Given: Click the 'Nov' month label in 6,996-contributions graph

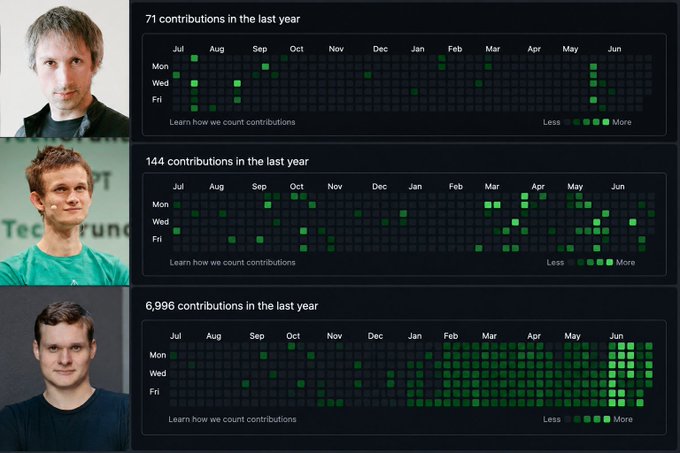Looking at the screenshot, I should (x=334, y=336).
